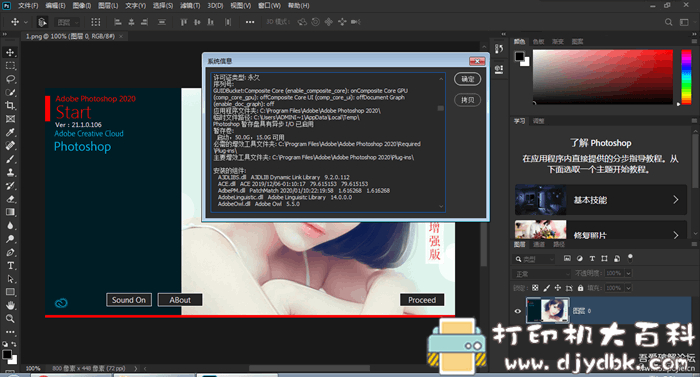
Task: Select the Crop tool
Action: click(x=10, y=105)
